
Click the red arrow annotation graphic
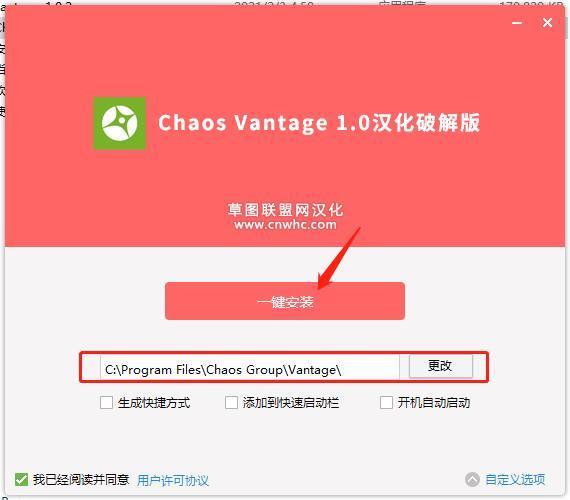click(339, 257)
